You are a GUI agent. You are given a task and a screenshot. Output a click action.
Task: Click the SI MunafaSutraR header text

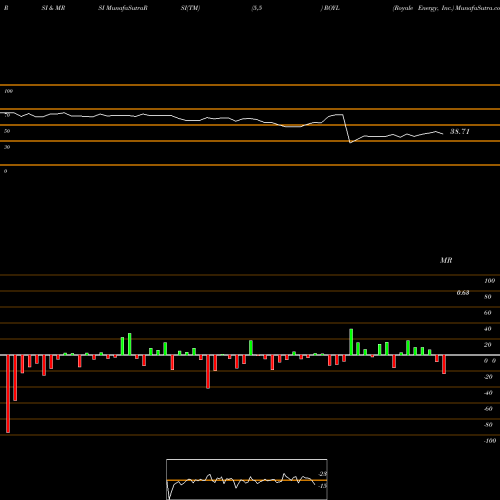click(x=123, y=8)
